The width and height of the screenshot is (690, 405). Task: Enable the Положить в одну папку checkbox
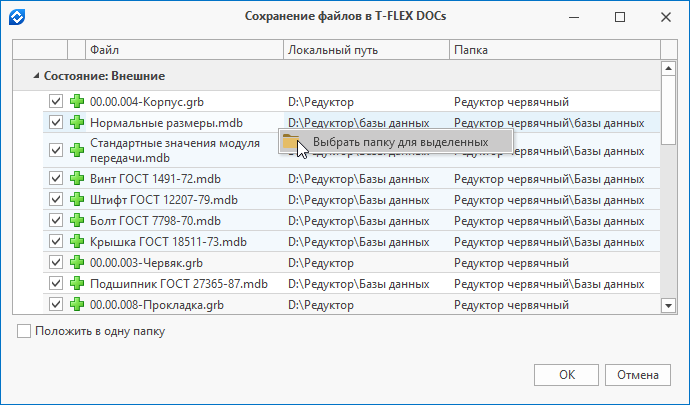click(24, 331)
